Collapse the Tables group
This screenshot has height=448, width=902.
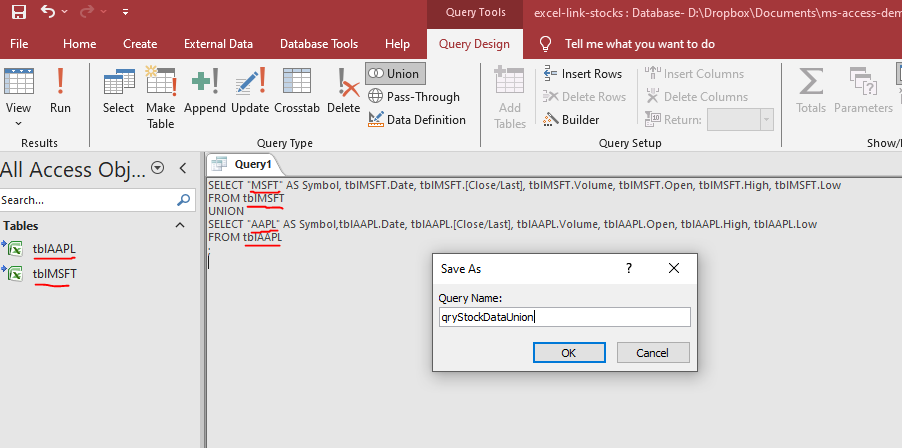tap(180, 225)
